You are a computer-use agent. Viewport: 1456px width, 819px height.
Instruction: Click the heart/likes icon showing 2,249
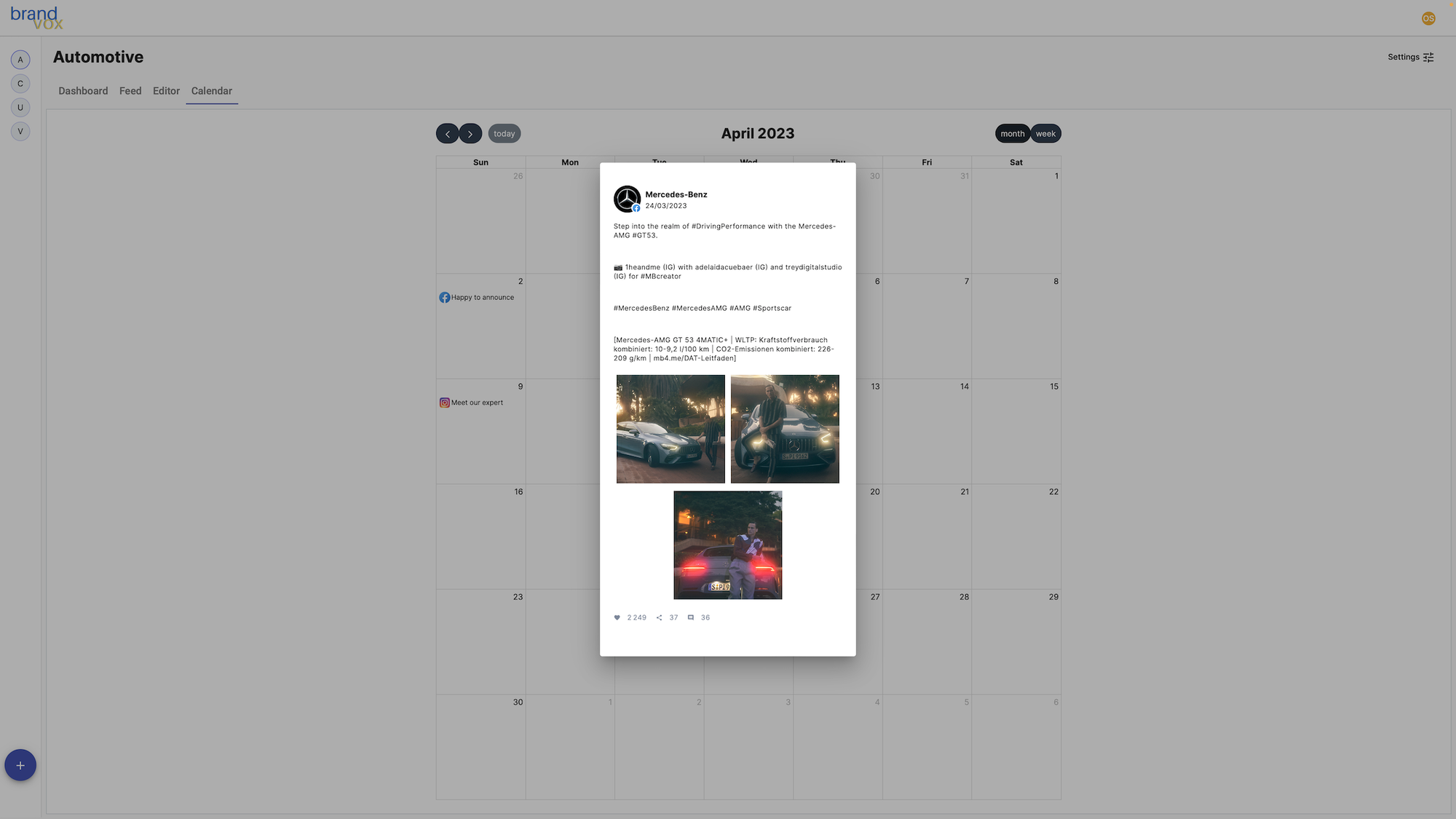617,618
